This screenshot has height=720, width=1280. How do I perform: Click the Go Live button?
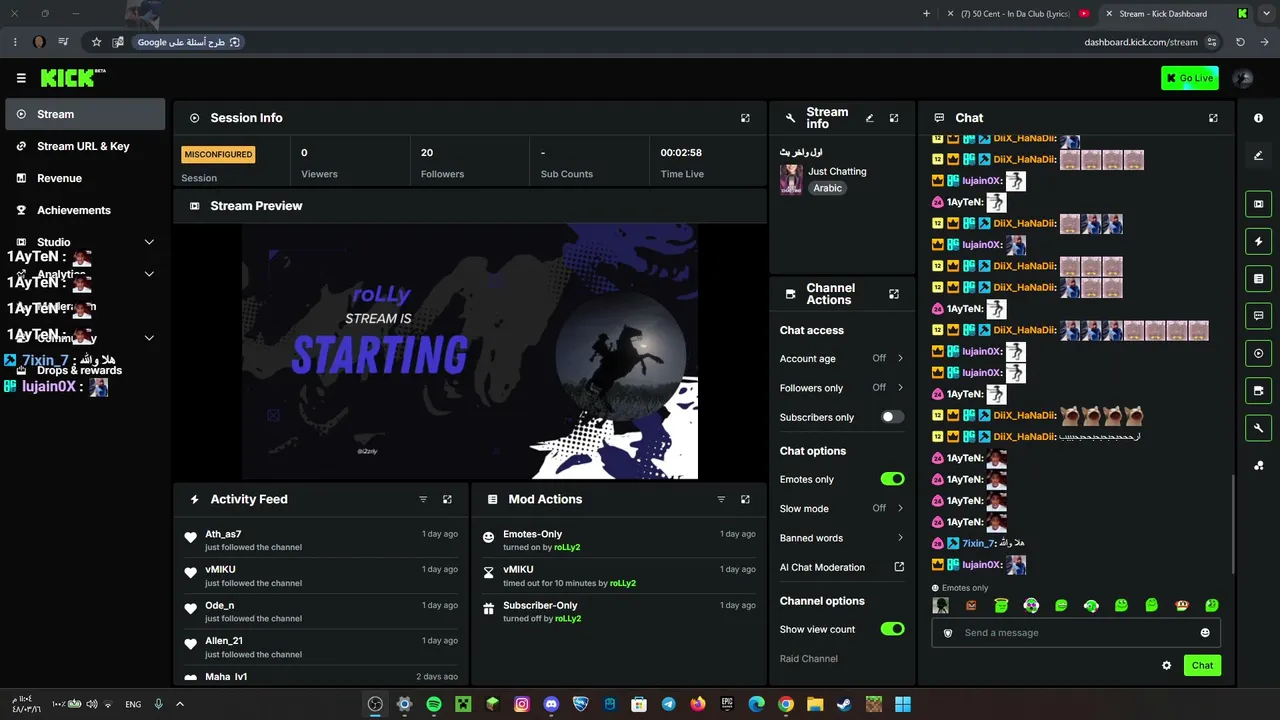pos(1190,78)
